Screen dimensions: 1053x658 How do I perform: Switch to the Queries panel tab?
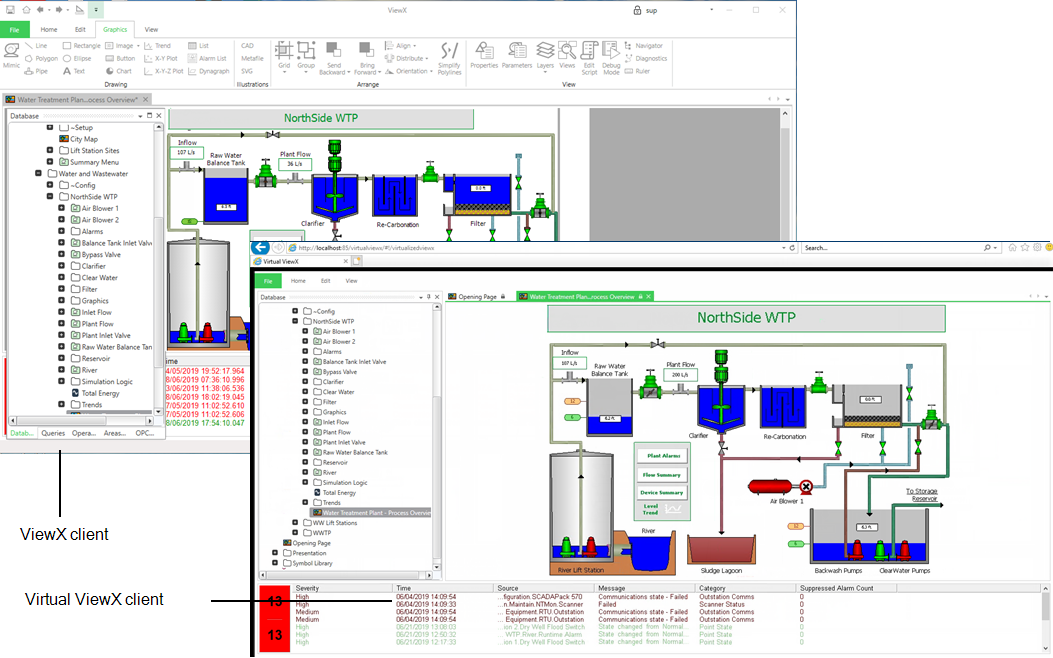pyautogui.click(x=53, y=433)
